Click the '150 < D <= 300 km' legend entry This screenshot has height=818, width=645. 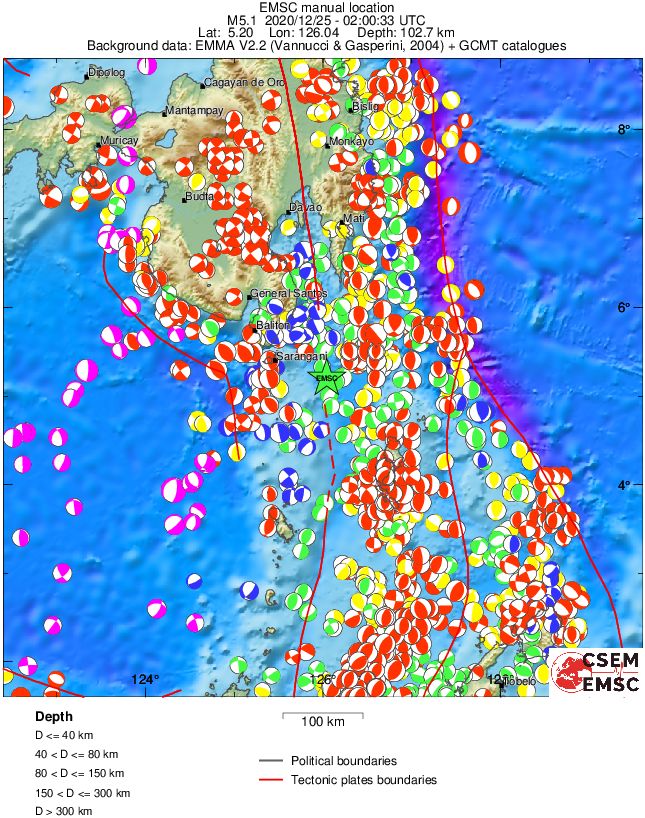click(x=82, y=793)
